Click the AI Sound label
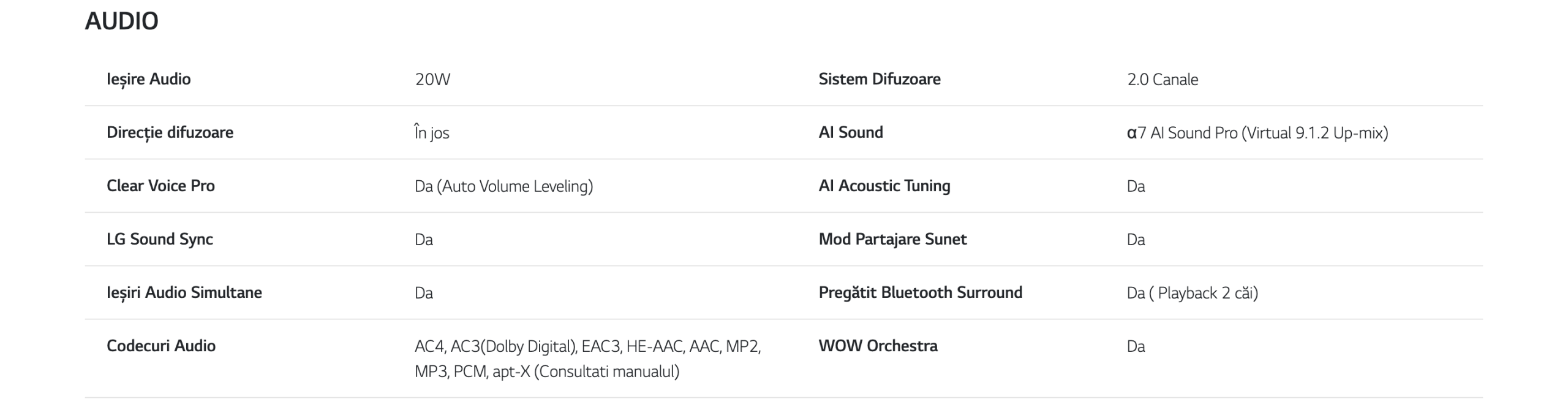The image size is (1568, 415). point(850,132)
